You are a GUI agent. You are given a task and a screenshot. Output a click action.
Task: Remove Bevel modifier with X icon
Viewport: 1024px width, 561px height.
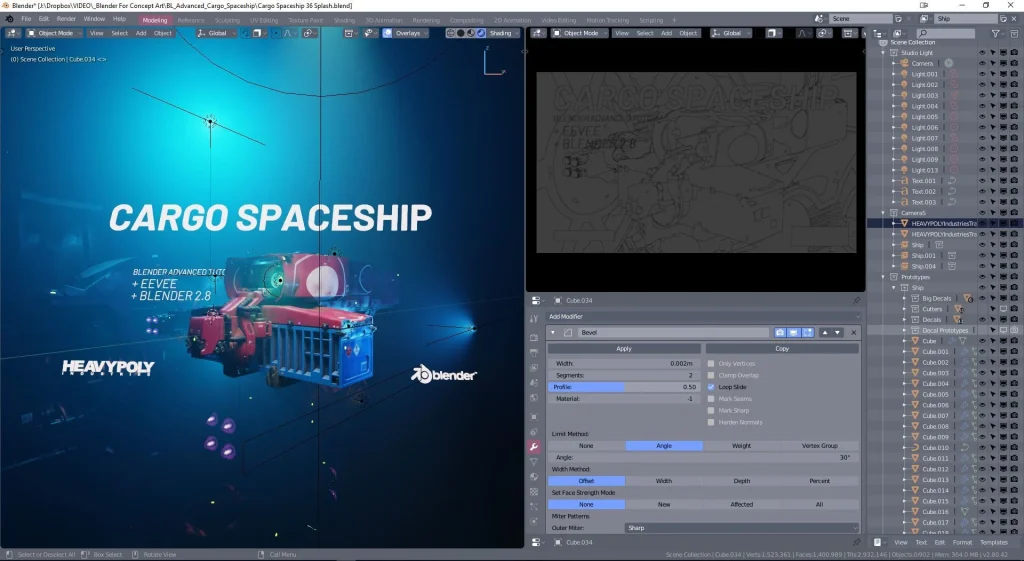coord(854,332)
